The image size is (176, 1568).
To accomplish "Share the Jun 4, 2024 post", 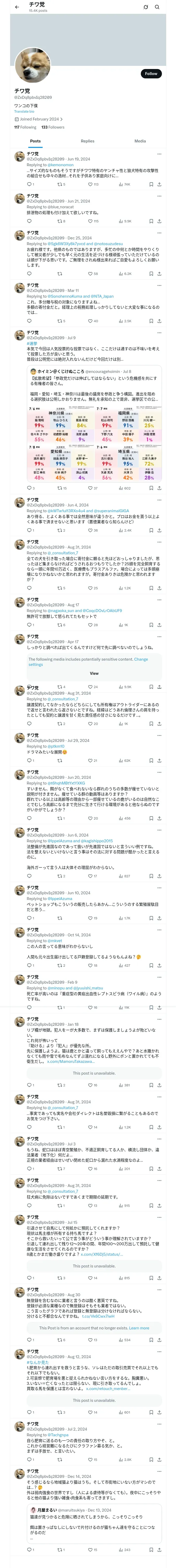I will point(159,530).
